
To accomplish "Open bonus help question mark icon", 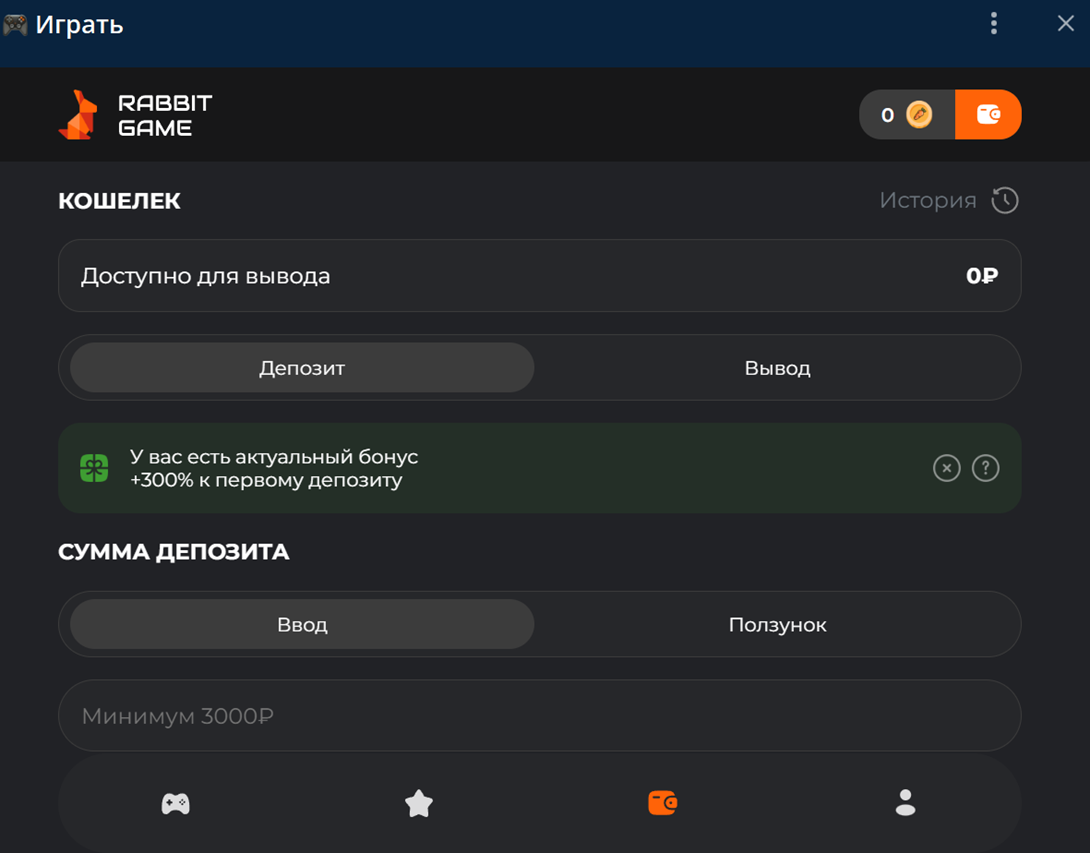I will tap(986, 468).
